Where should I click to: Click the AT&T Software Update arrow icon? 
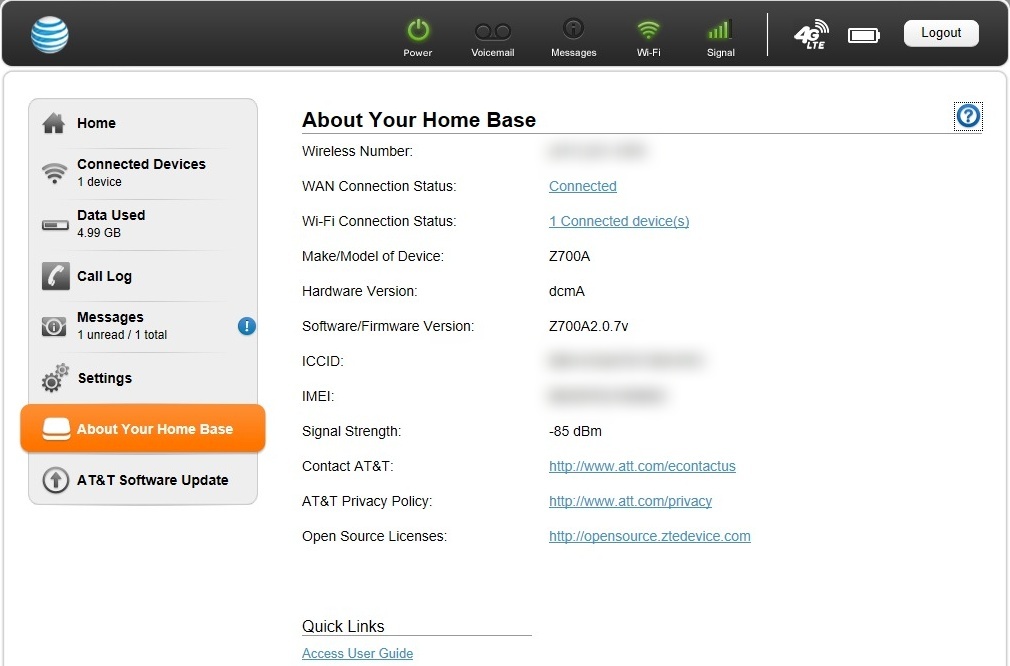[56, 480]
